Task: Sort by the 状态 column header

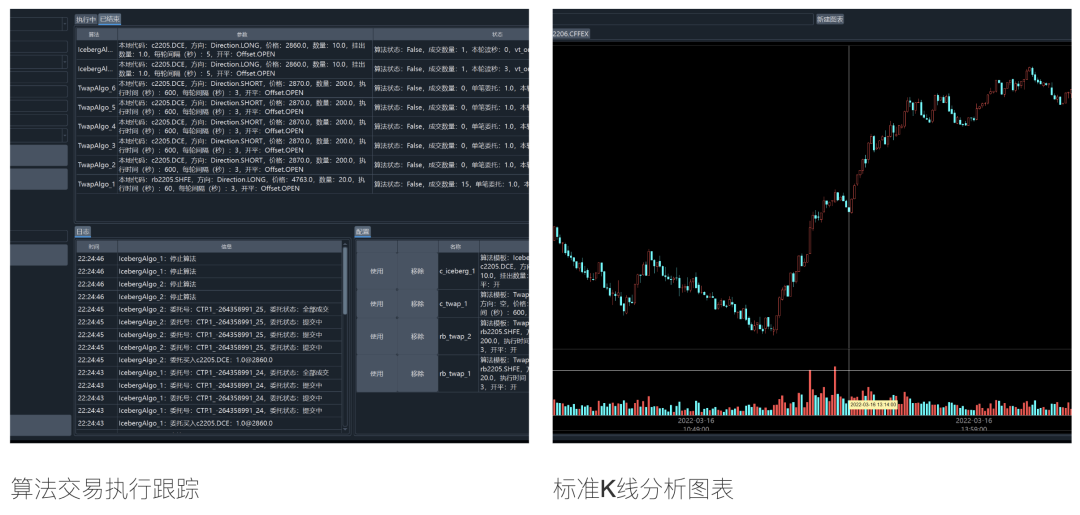Action: click(x=451, y=33)
